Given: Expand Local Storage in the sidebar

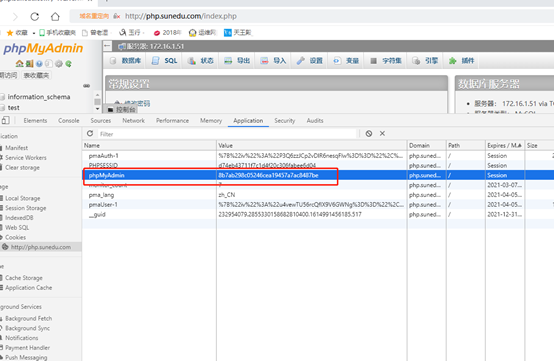Looking at the screenshot, I should (x=23, y=198).
